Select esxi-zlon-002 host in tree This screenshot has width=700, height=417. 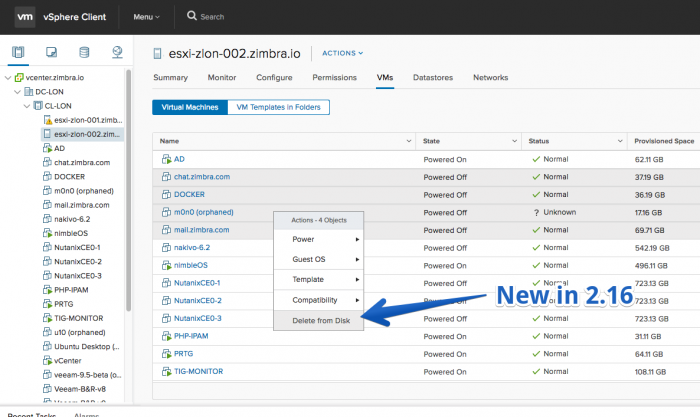[83, 134]
